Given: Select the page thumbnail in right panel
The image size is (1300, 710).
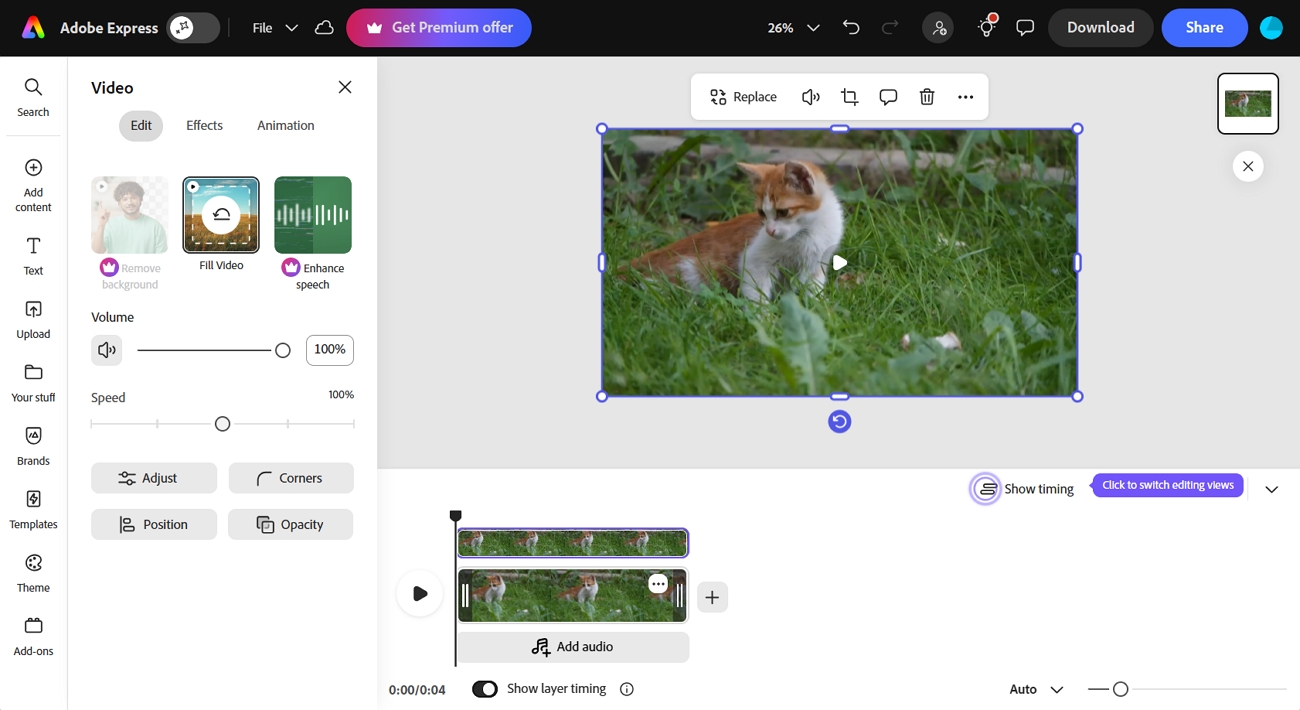Looking at the screenshot, I should (x=1247, y=103).
